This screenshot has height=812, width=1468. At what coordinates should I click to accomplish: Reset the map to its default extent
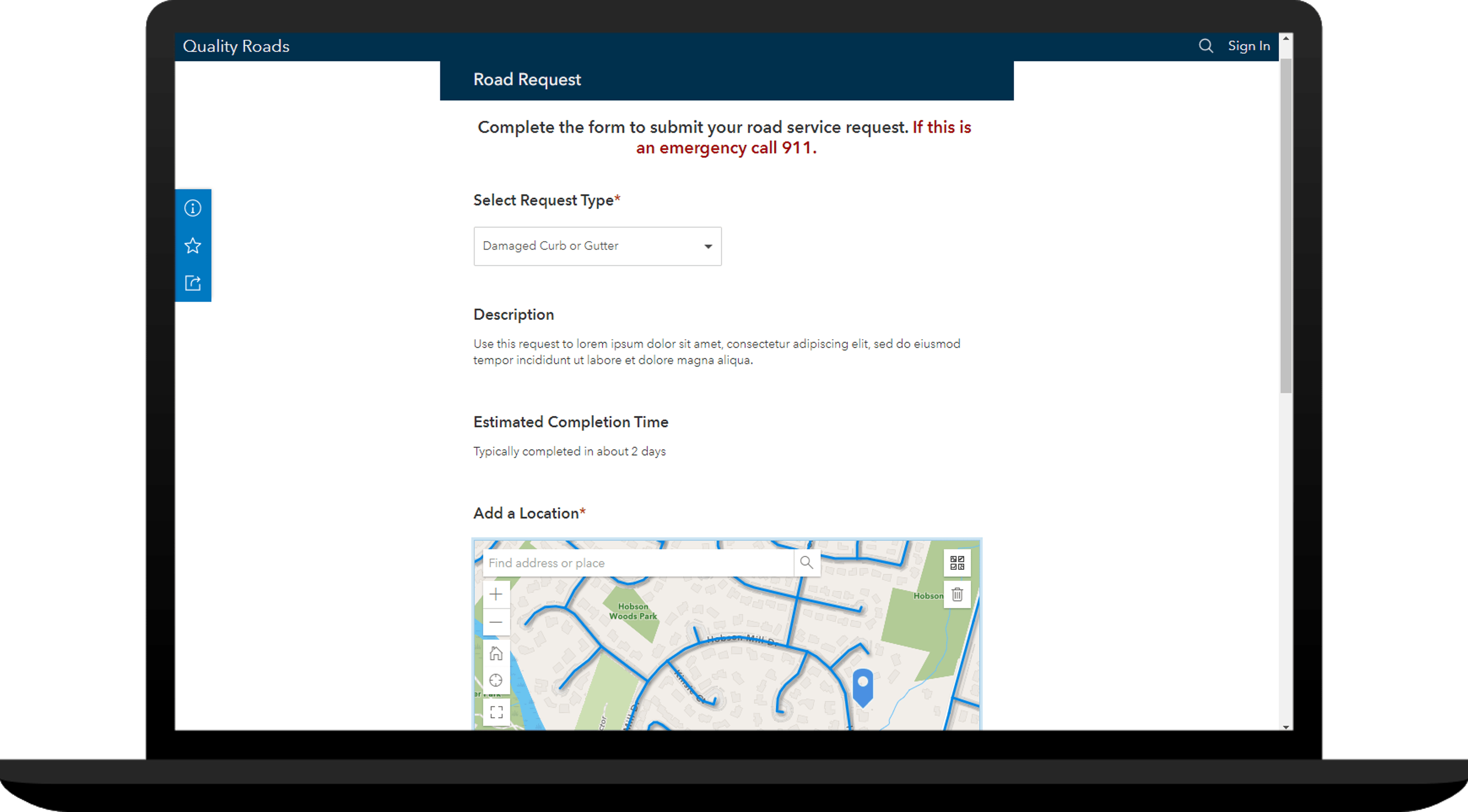pos(496,654)
